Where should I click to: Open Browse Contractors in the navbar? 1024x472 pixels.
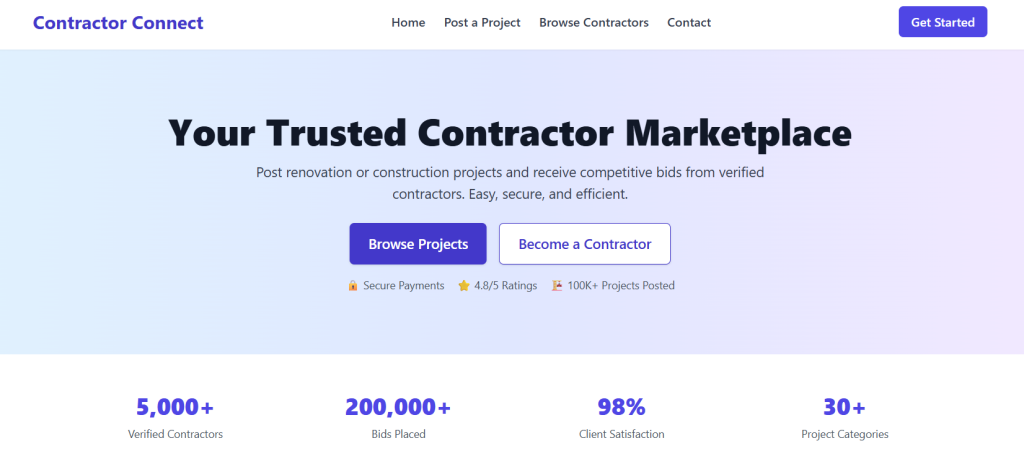click(594, 22)
